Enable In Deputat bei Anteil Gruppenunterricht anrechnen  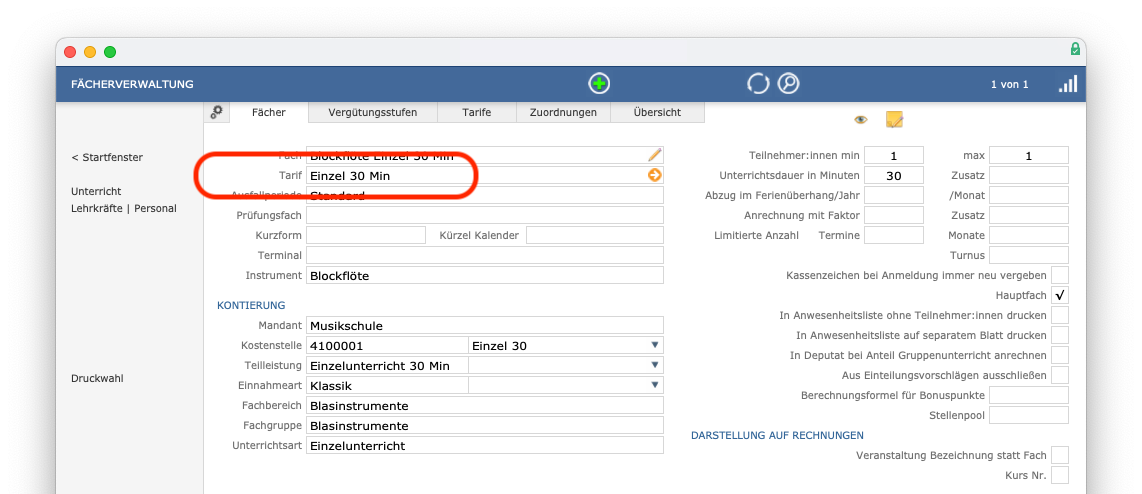[x=1060, y=355]
